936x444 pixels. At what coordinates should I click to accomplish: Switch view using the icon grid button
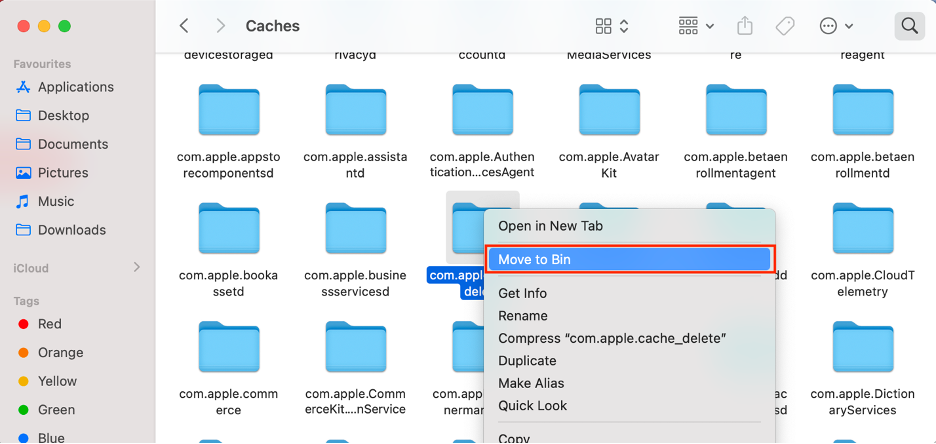604,26
